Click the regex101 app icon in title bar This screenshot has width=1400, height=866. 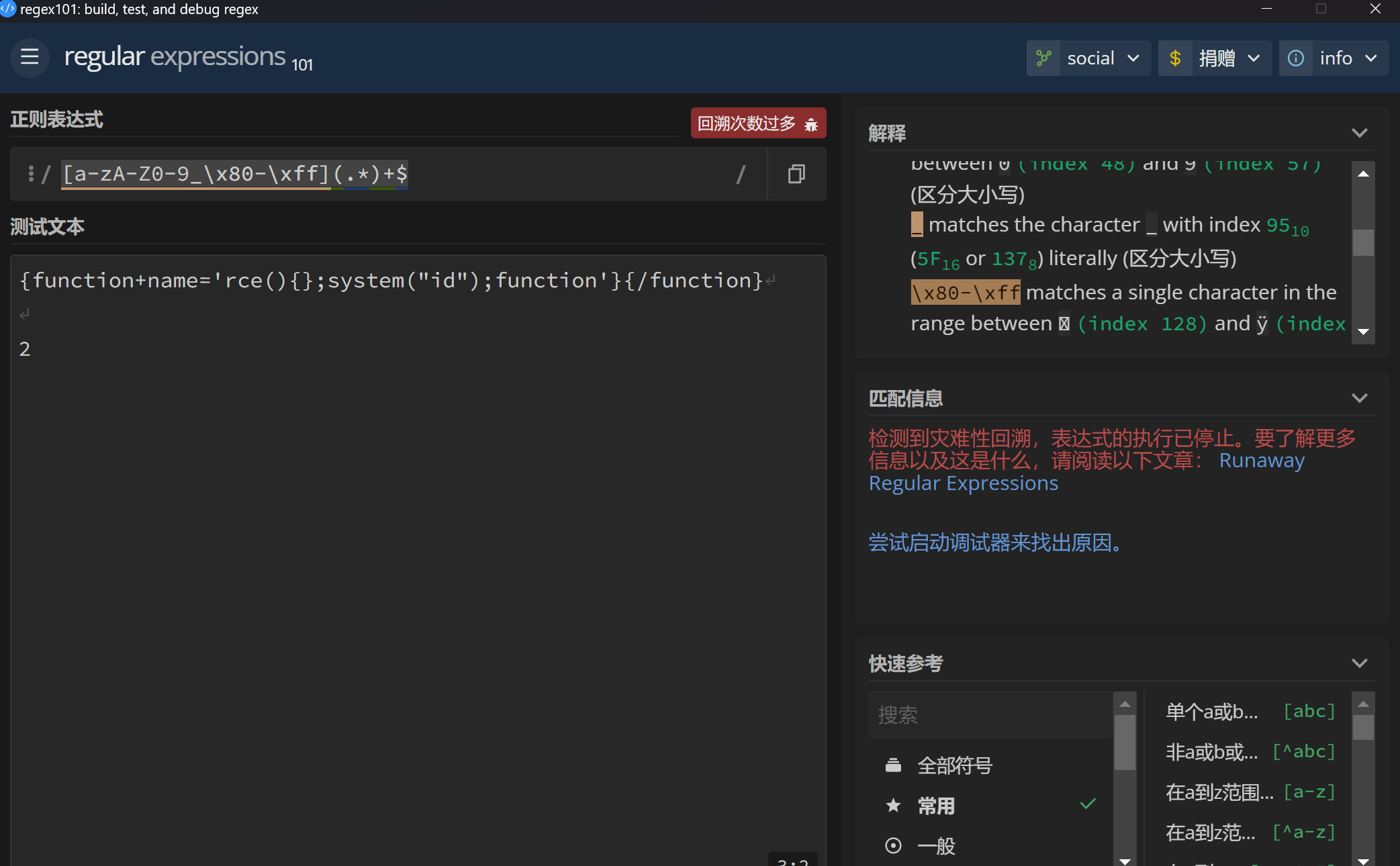(x=8, y=9)
